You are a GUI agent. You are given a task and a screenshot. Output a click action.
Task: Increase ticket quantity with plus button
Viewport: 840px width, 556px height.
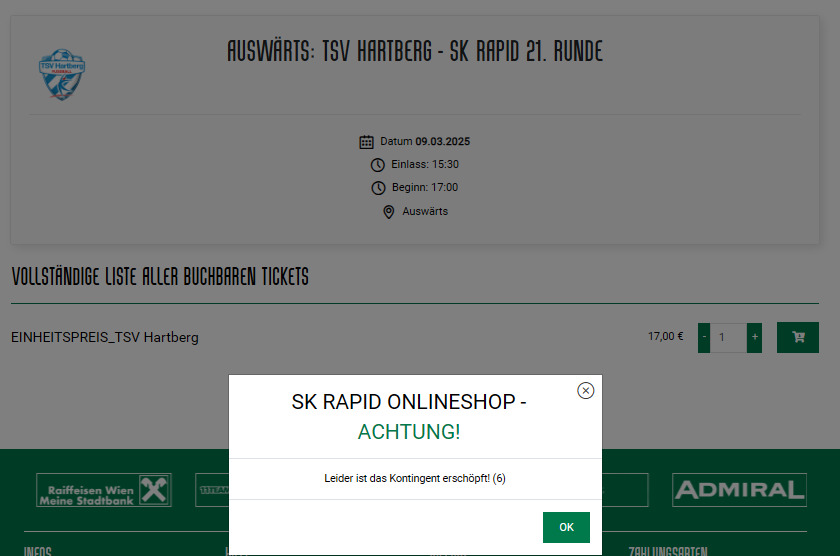754,337
